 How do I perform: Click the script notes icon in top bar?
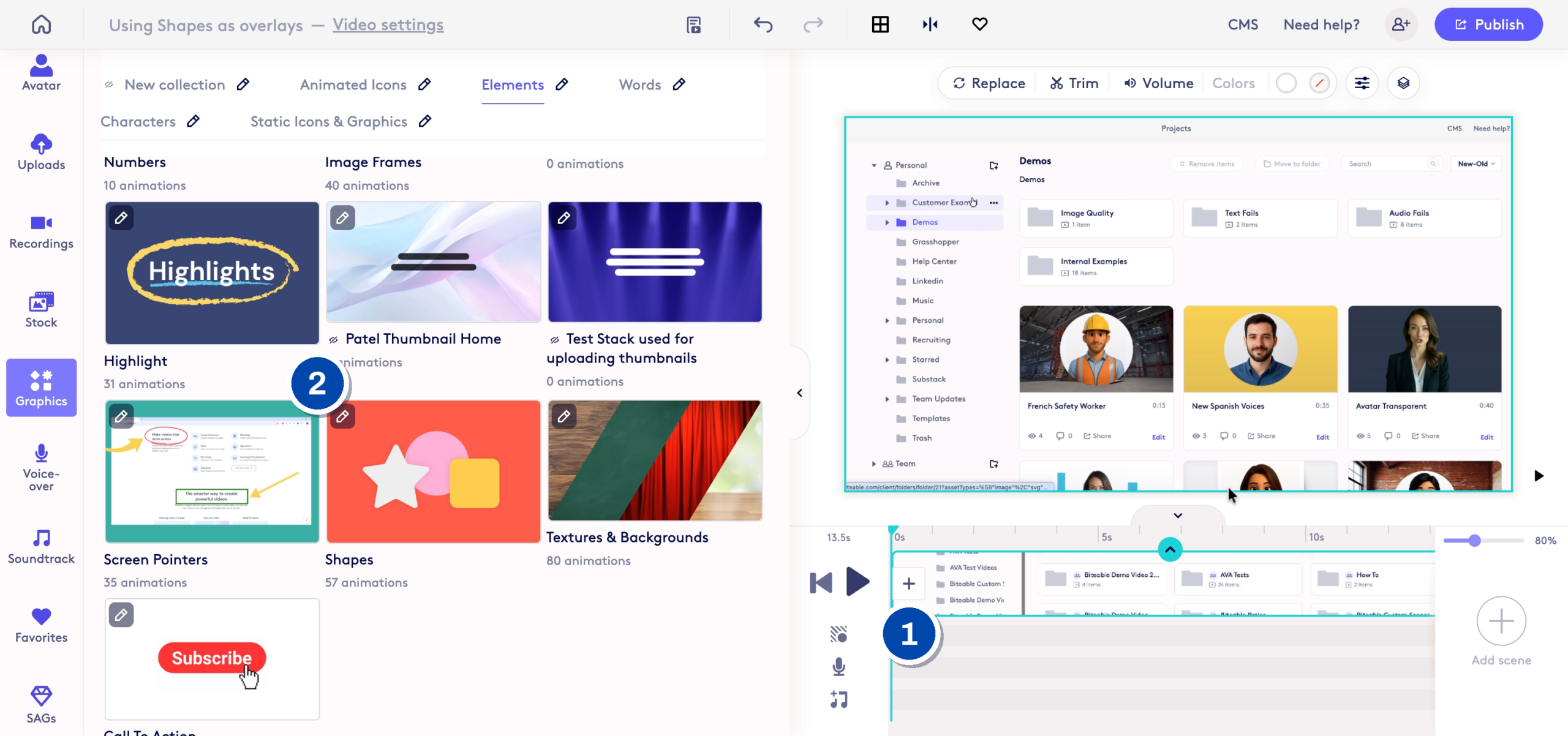[x=693, y=24]
